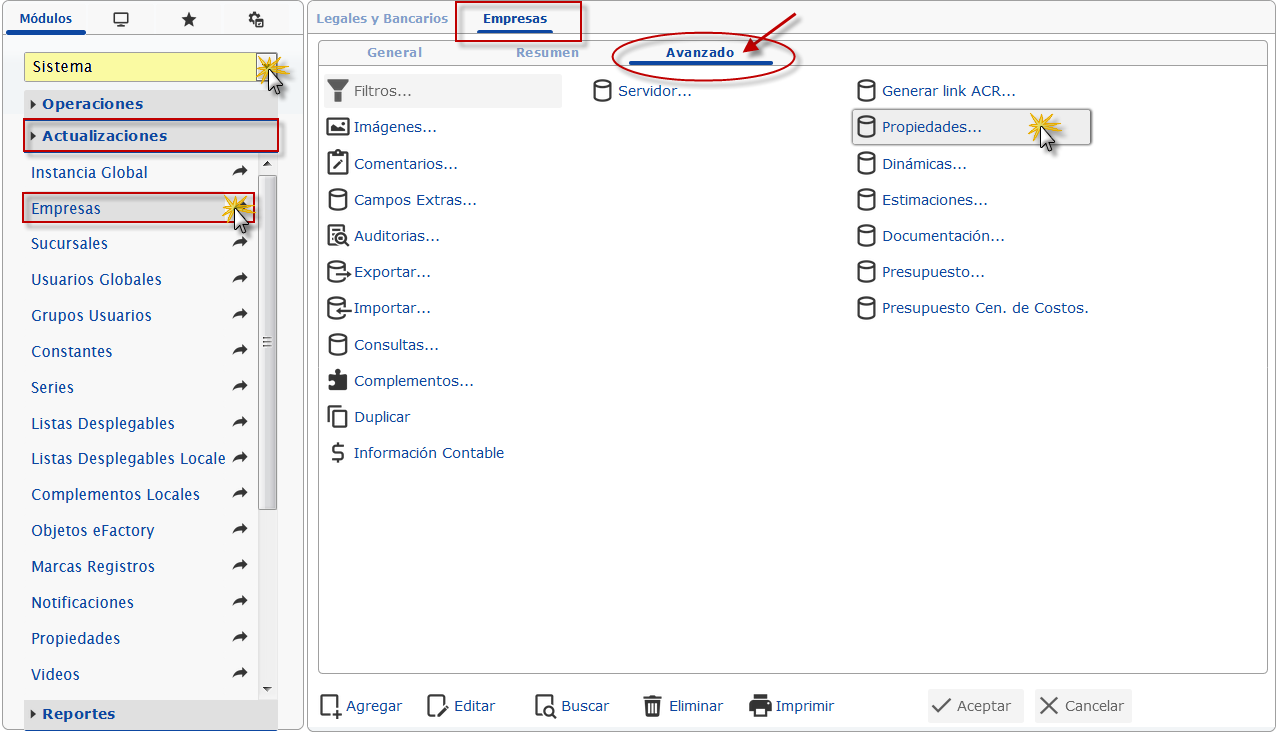Click the Comentarios clipboard icon

pos(338,163)
